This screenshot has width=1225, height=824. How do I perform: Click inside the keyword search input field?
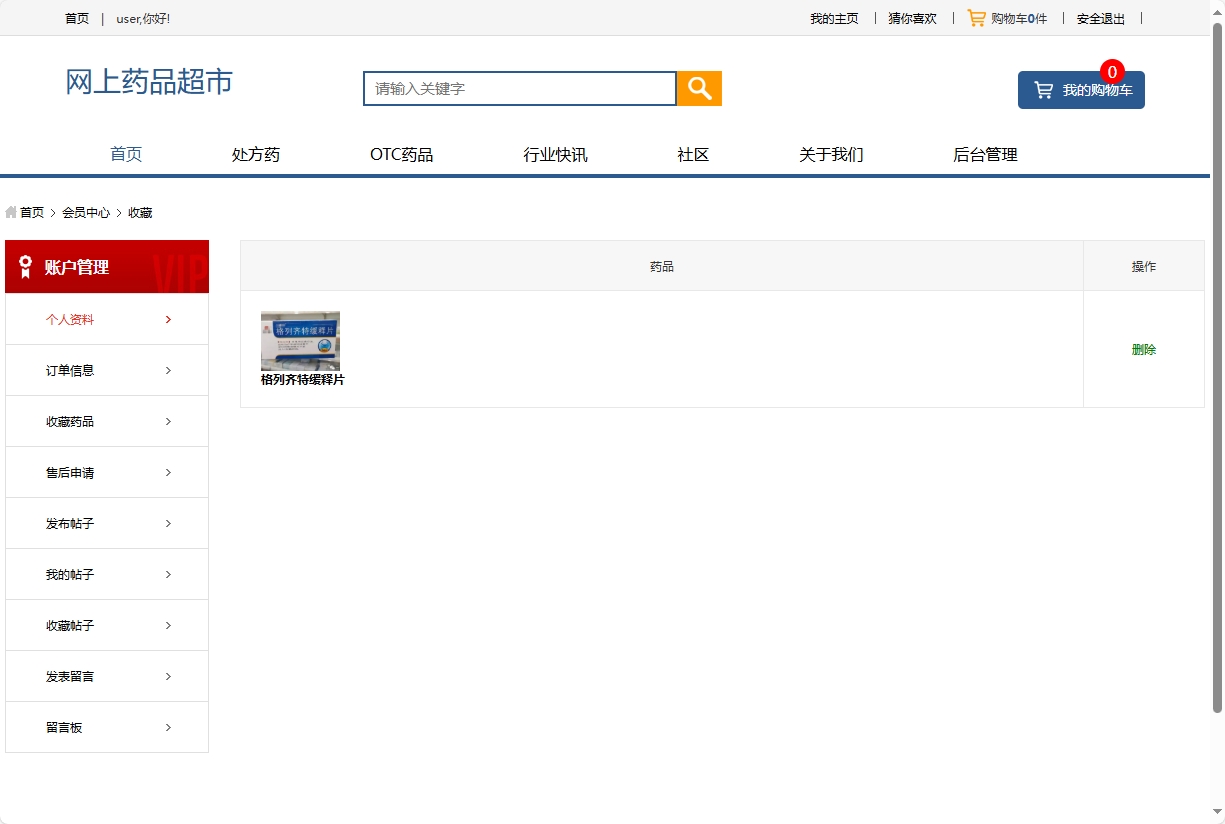pyautogui.click(x=518, y=88)
